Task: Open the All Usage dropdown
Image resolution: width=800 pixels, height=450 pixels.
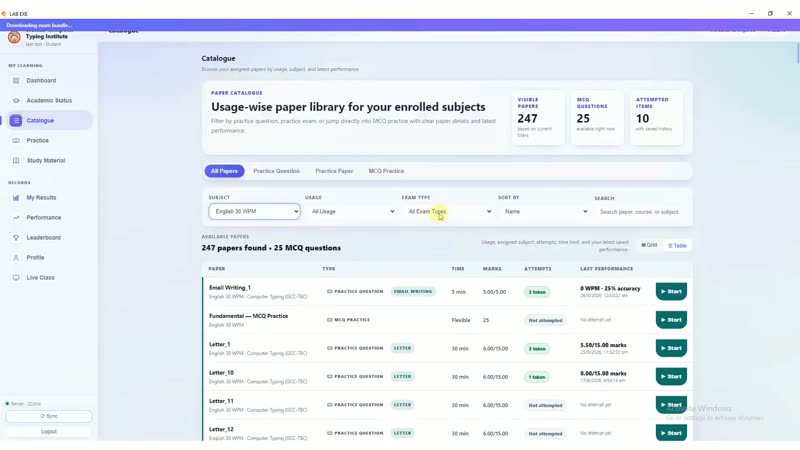Action: pos(352,211)
